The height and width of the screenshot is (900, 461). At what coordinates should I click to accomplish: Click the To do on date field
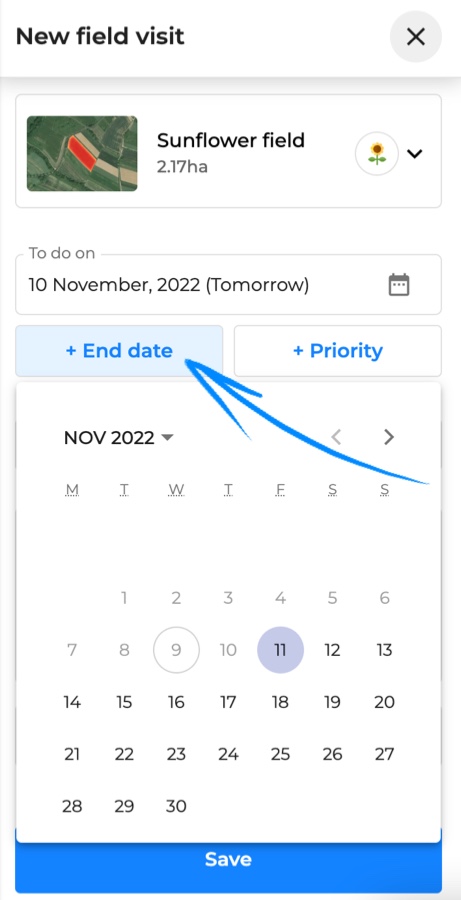point(228,285)
